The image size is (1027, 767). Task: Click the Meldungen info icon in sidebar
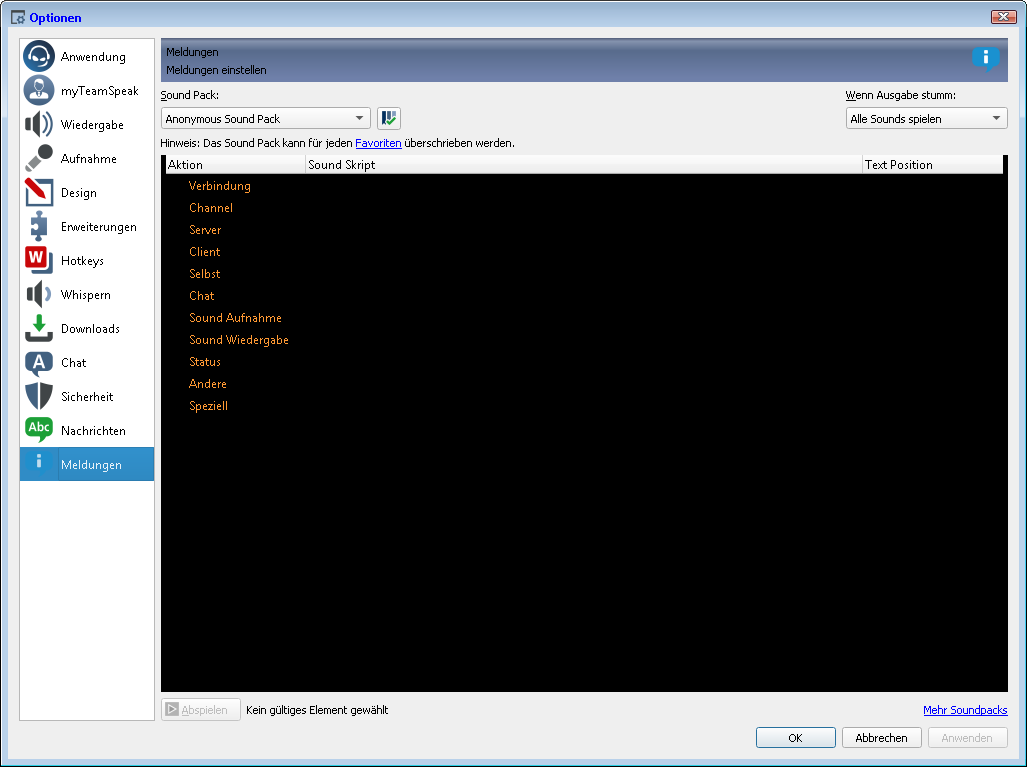(39, 462)
